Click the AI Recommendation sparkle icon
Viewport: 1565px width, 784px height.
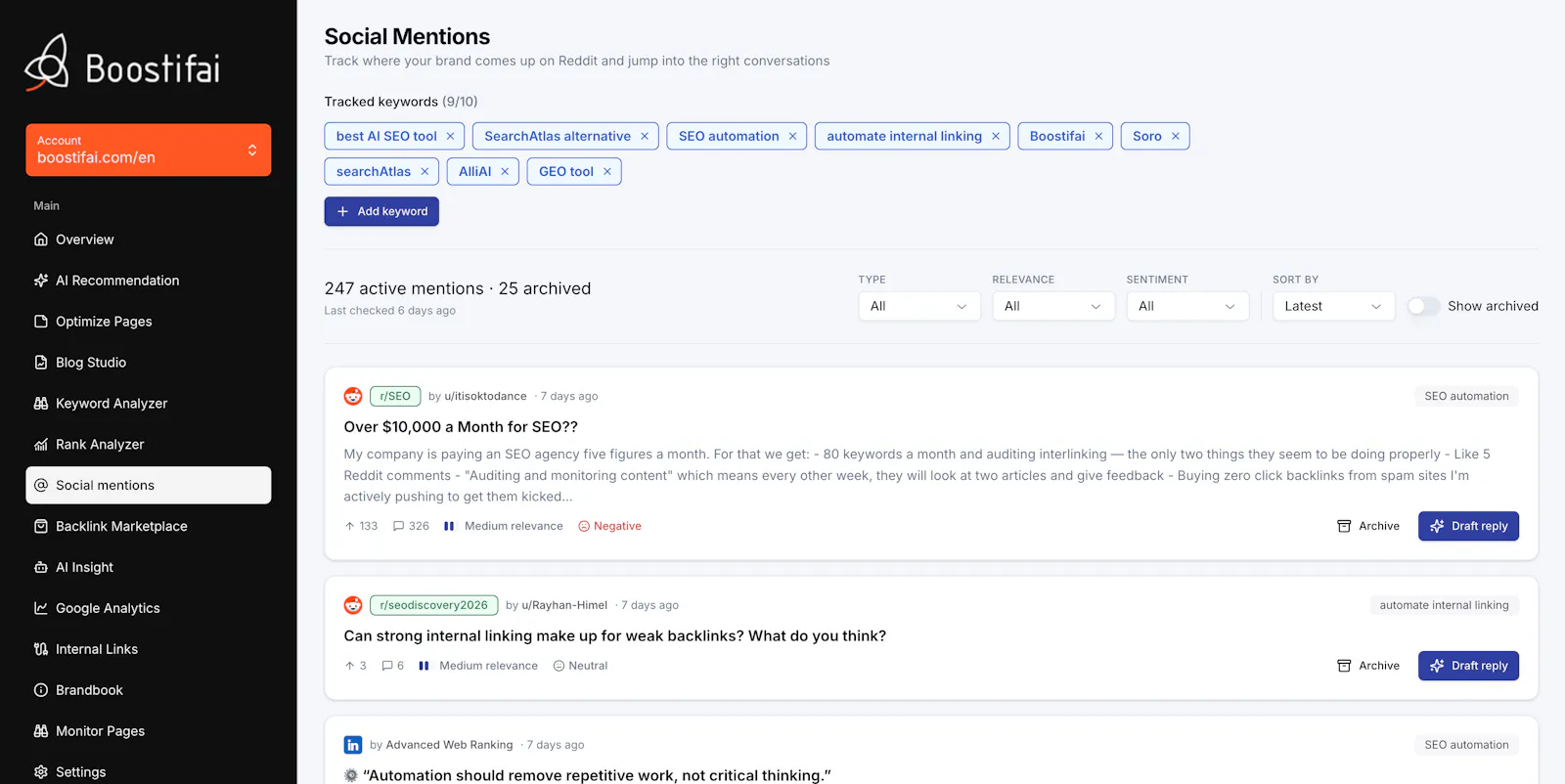click(41, 281)
